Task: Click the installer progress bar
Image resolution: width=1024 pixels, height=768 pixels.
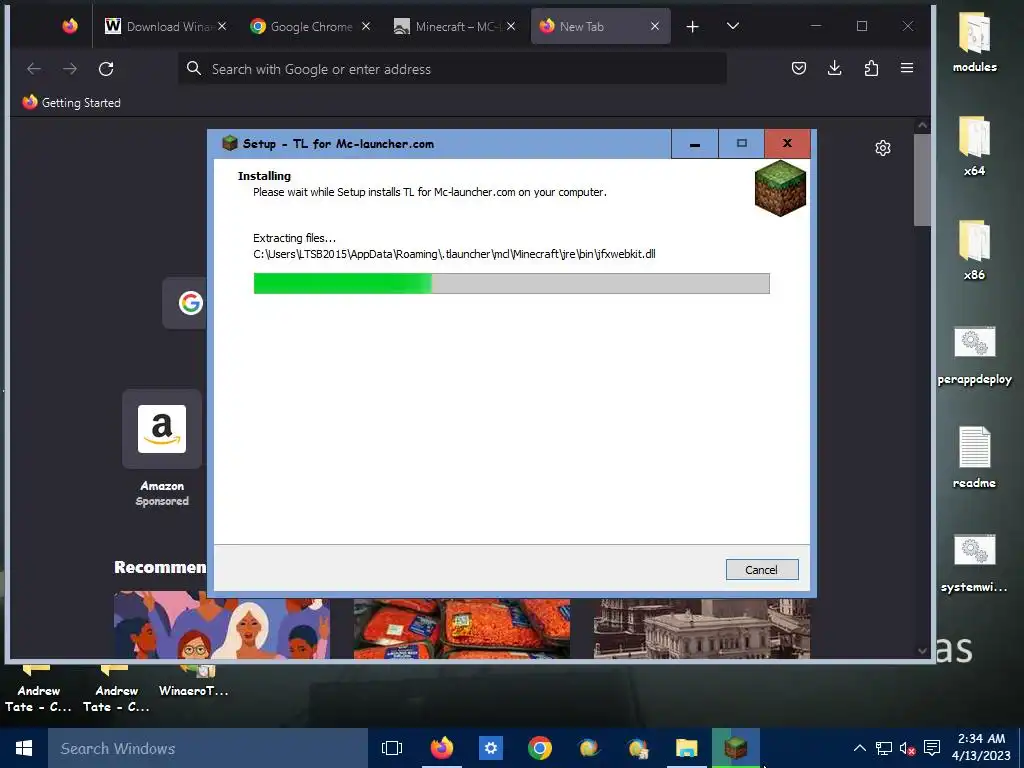Action: tap(511, 283)
